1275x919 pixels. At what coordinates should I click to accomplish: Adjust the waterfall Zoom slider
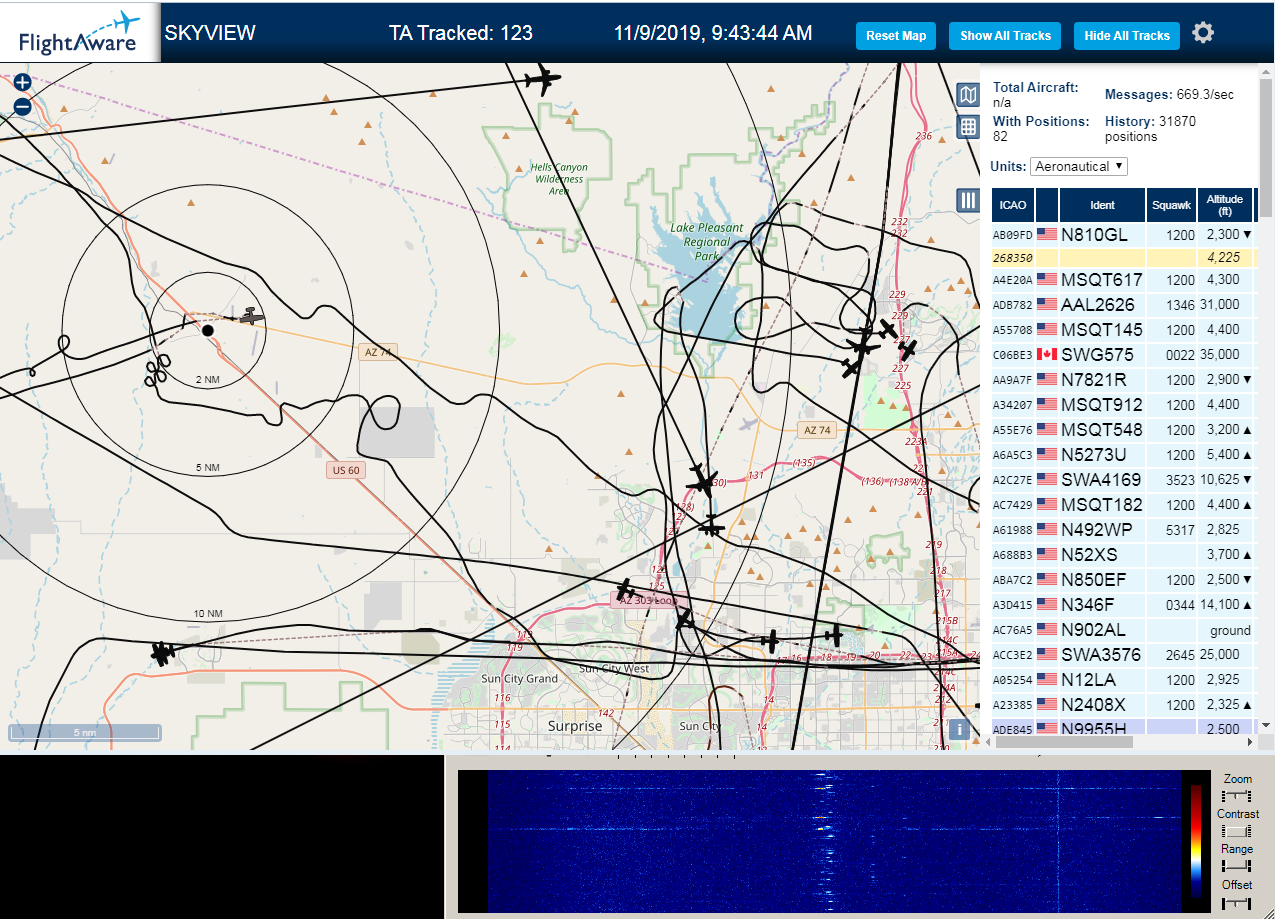[x=1237, y=796]
